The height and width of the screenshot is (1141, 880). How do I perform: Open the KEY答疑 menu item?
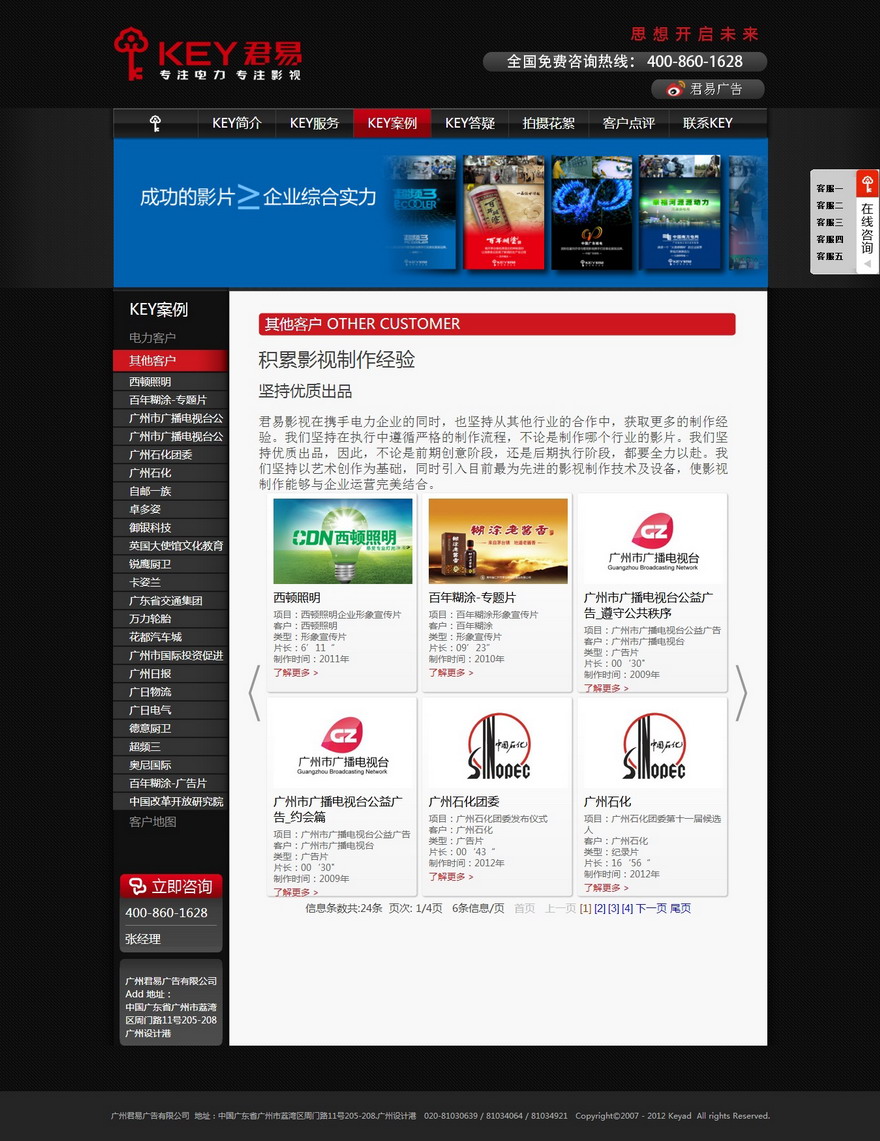(x=470, y=123)
